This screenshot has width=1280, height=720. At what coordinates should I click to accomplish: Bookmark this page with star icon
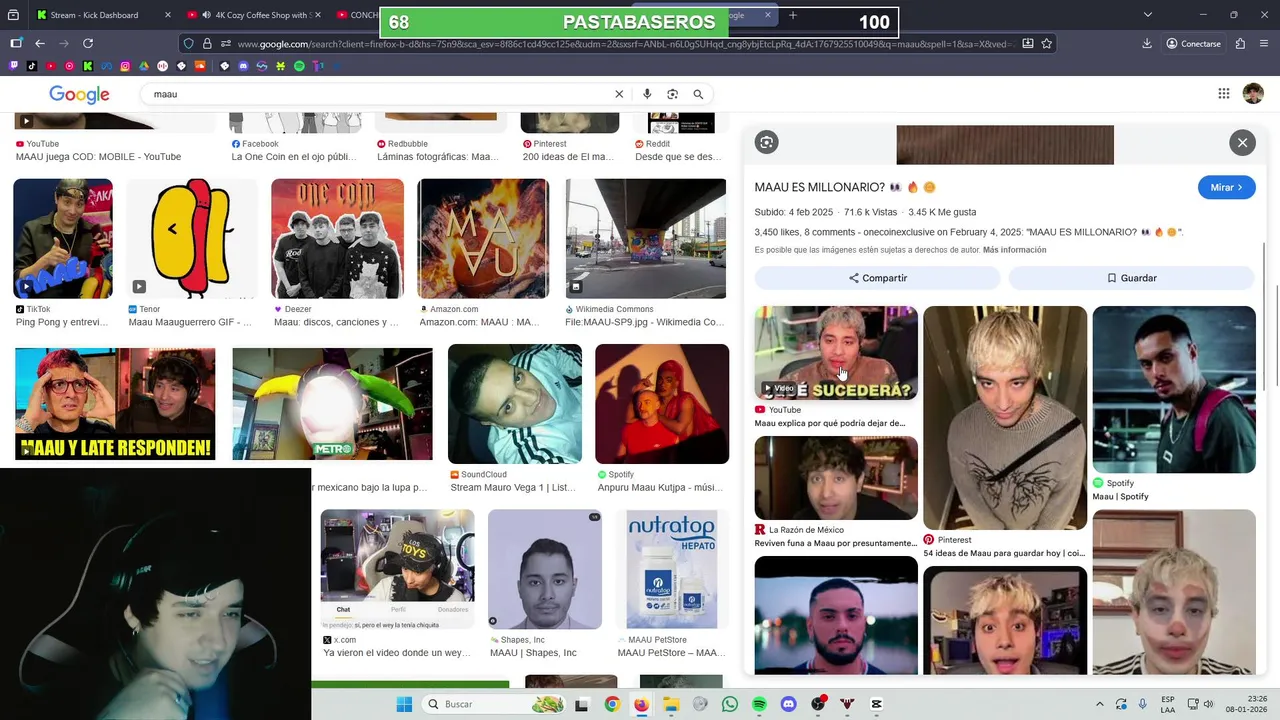tap(1047, 44)
